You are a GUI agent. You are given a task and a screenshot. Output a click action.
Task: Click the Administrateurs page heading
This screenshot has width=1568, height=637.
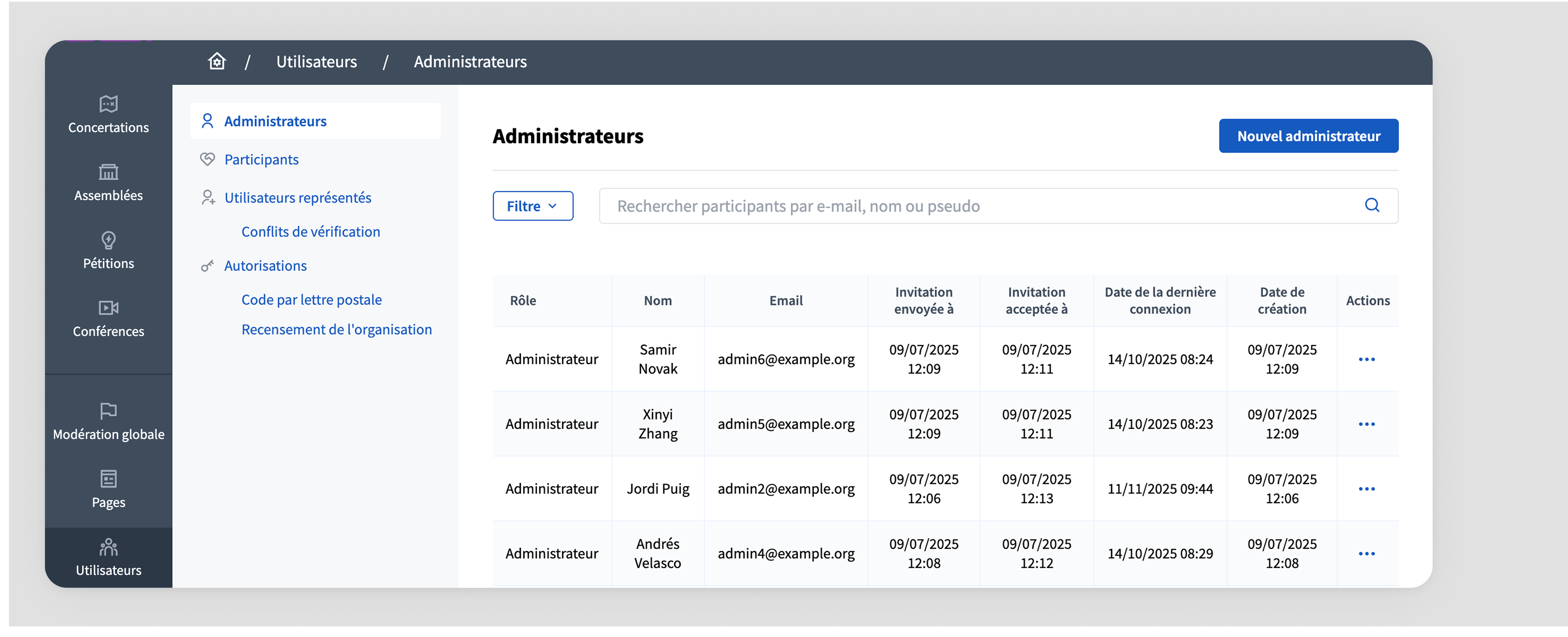(568, 136)
